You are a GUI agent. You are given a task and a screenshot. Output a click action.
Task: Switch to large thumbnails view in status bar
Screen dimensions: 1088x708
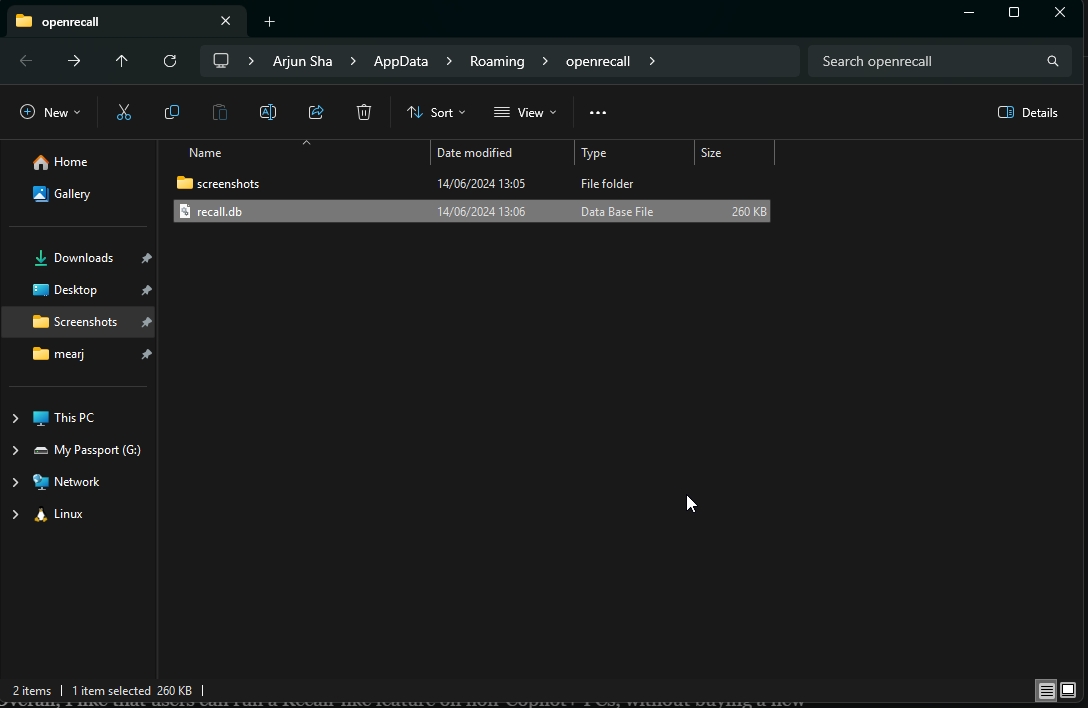pos(1069,690)
